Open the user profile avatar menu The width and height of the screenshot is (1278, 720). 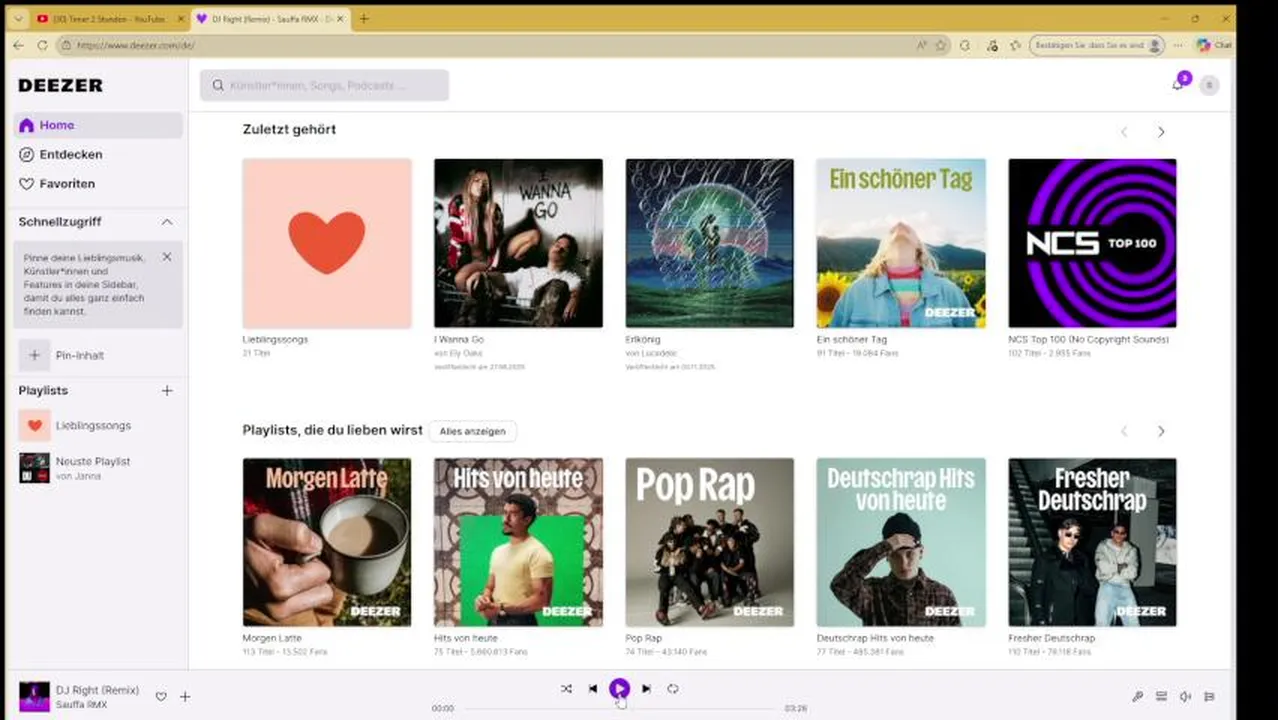coord(1209,85)
